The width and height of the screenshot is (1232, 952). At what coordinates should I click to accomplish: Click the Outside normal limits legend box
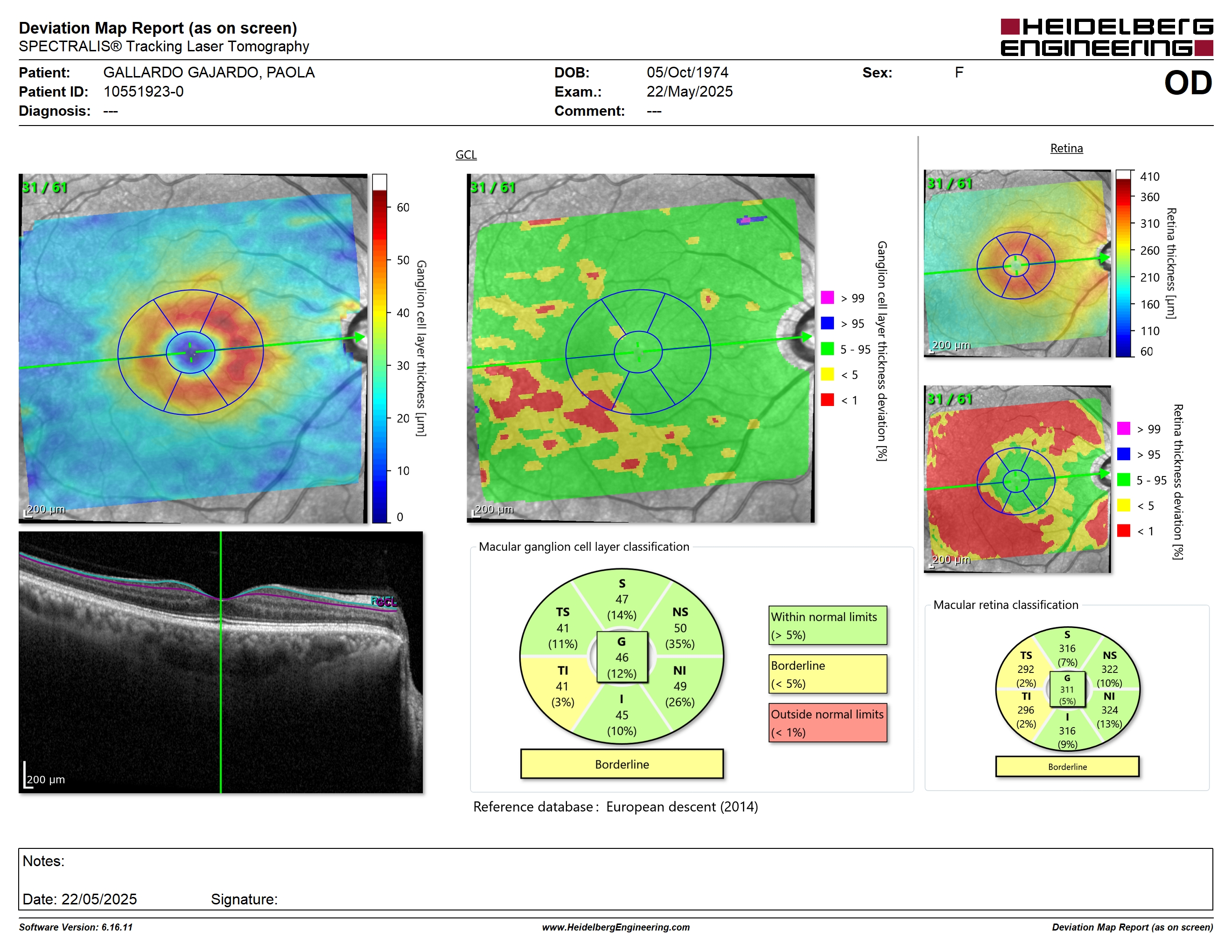click(x=827, y=722)
